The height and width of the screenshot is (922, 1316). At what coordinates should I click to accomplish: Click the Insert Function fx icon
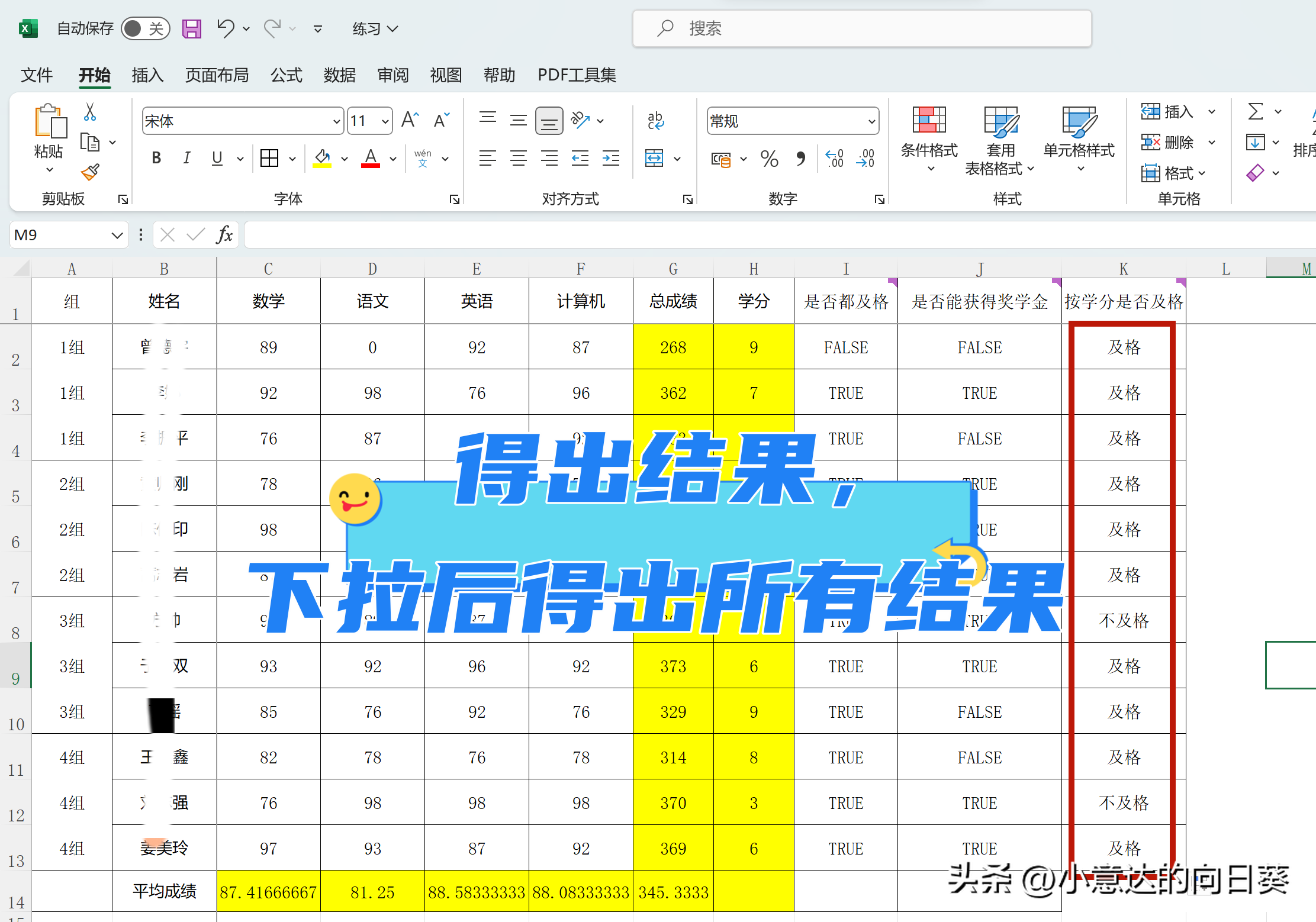[x=224, y=235]
